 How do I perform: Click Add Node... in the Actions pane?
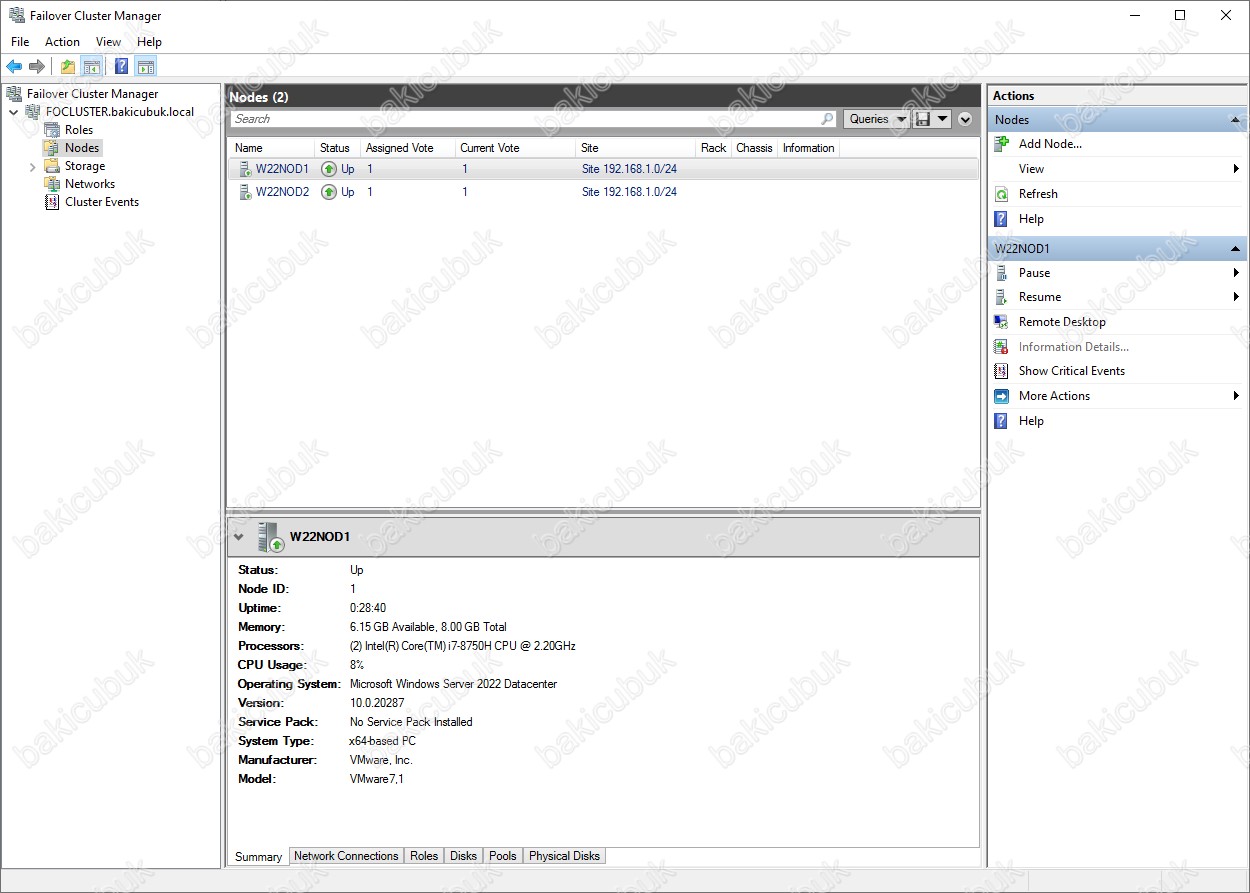click(1050, 144)
